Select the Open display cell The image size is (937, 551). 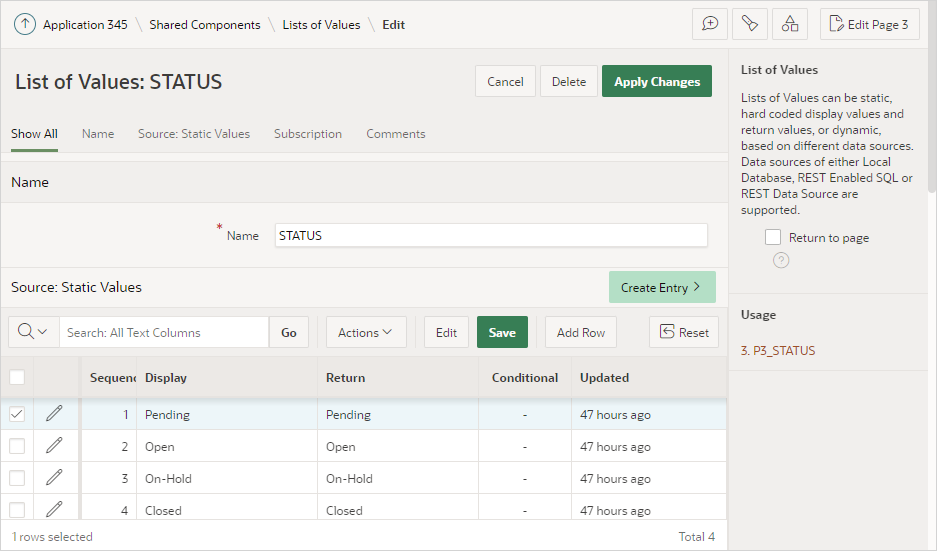tap(227, 446)
